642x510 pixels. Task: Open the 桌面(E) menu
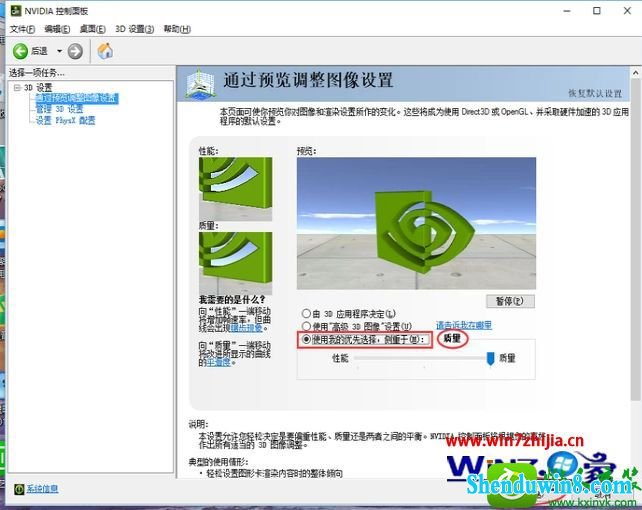93,29
